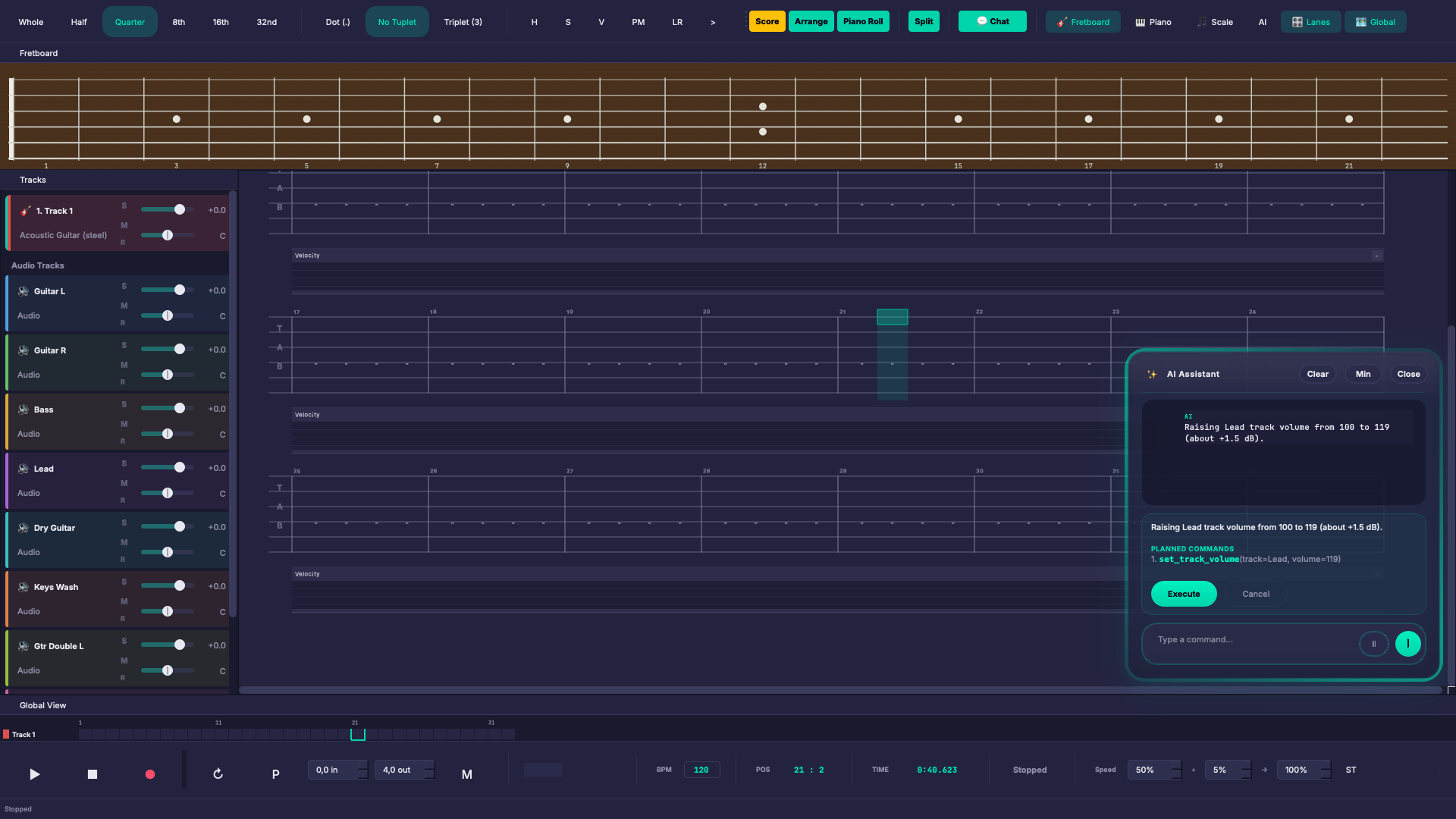
Task: Collapse first Velocity lane with minus button
Action: pyautogui.click(x=1376, y=256)
